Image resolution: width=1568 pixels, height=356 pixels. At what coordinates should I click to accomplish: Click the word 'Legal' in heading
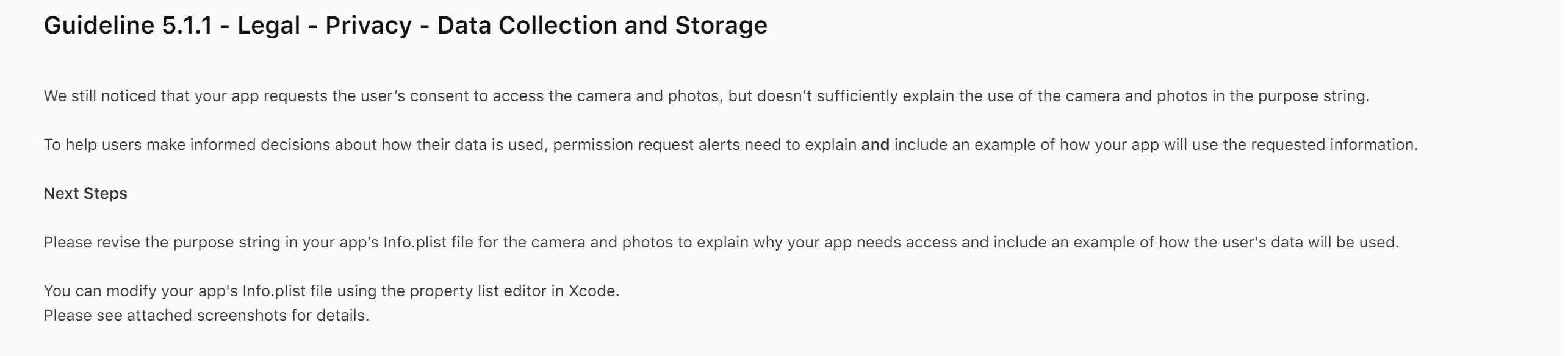pyautogui.click(x=269, y=26)
